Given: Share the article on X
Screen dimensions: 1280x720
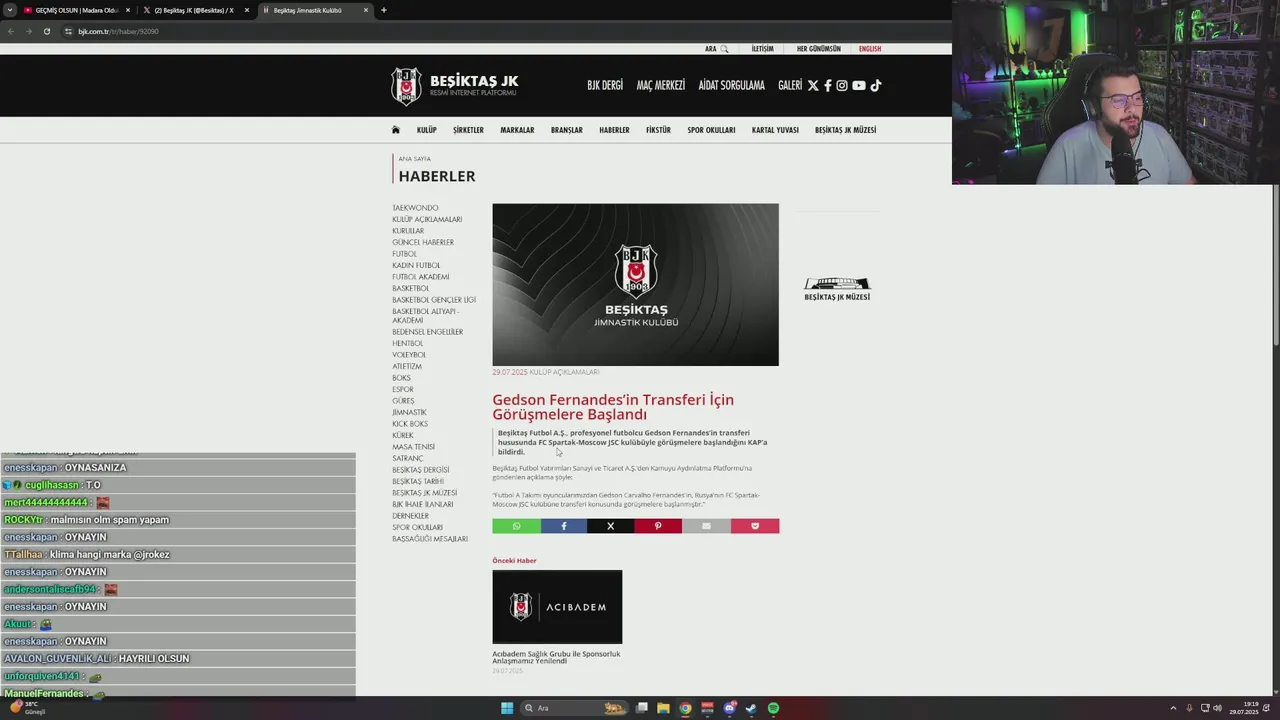Looking at the screenshot, I should coord(610,526).
